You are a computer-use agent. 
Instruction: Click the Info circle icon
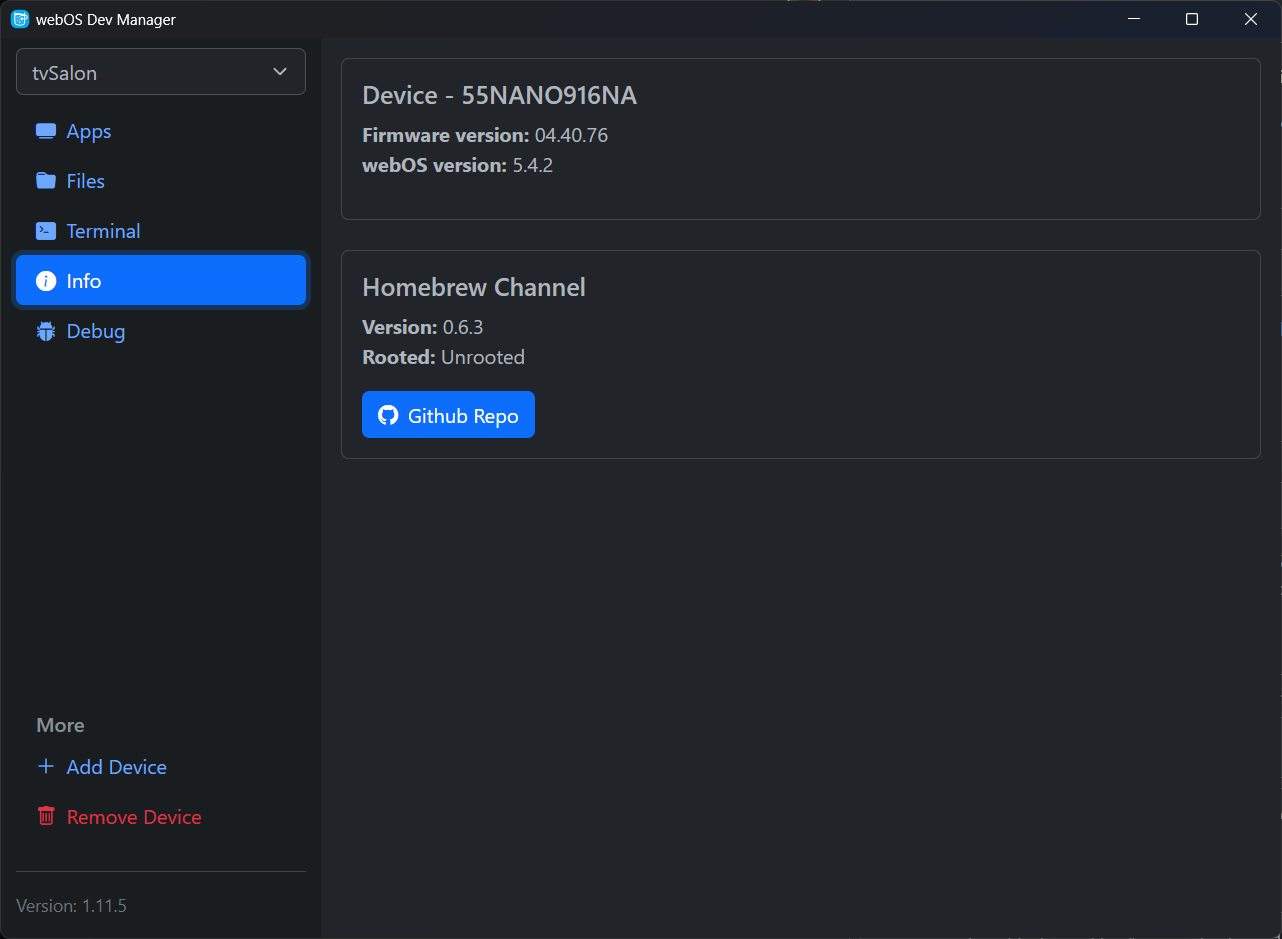coord(45,280)
